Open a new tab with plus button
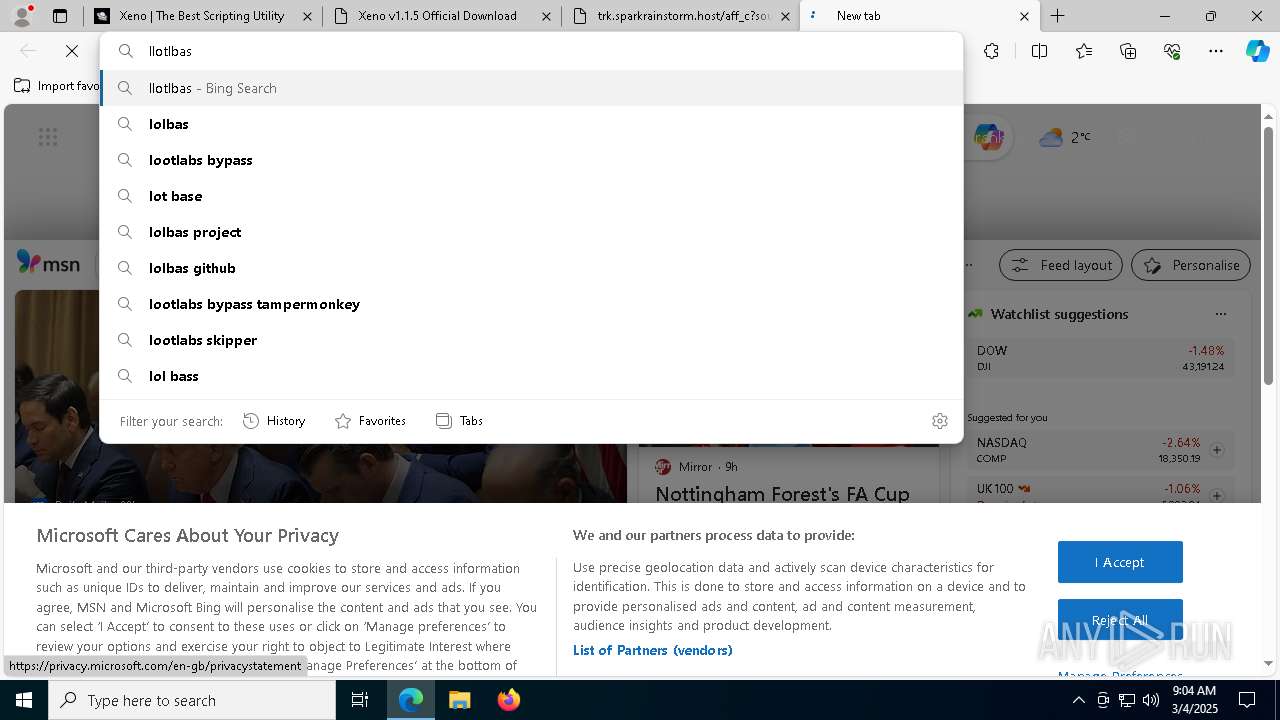 (x=1057, y=16)
